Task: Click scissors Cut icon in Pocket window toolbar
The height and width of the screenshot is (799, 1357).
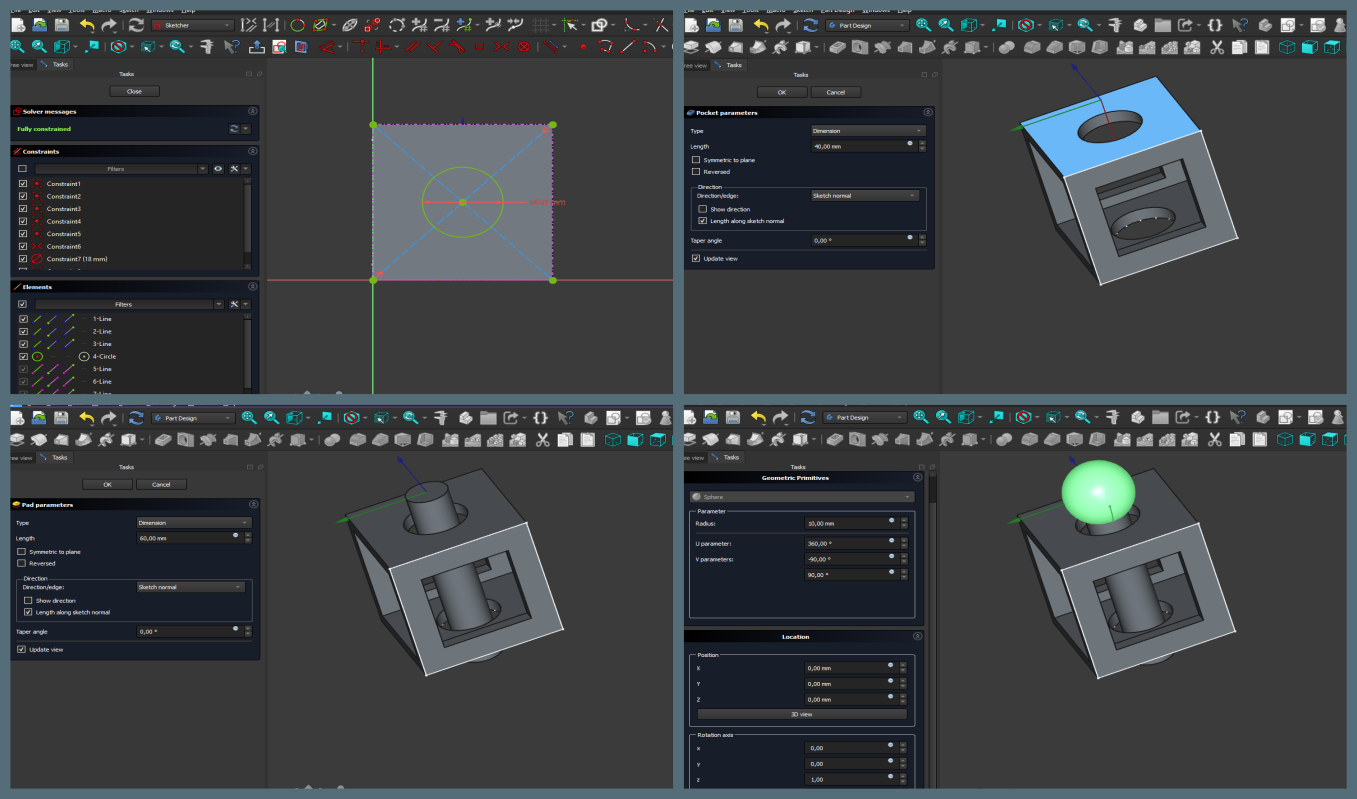Action: coord(1217,46)
